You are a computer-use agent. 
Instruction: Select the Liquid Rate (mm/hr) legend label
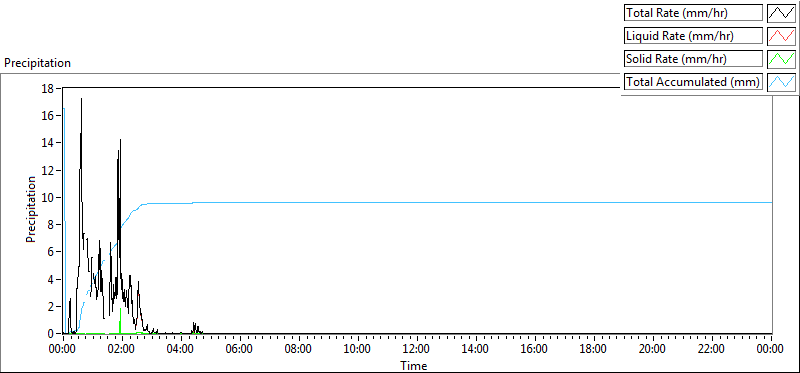pyautogui.click(x=693, y=36)
